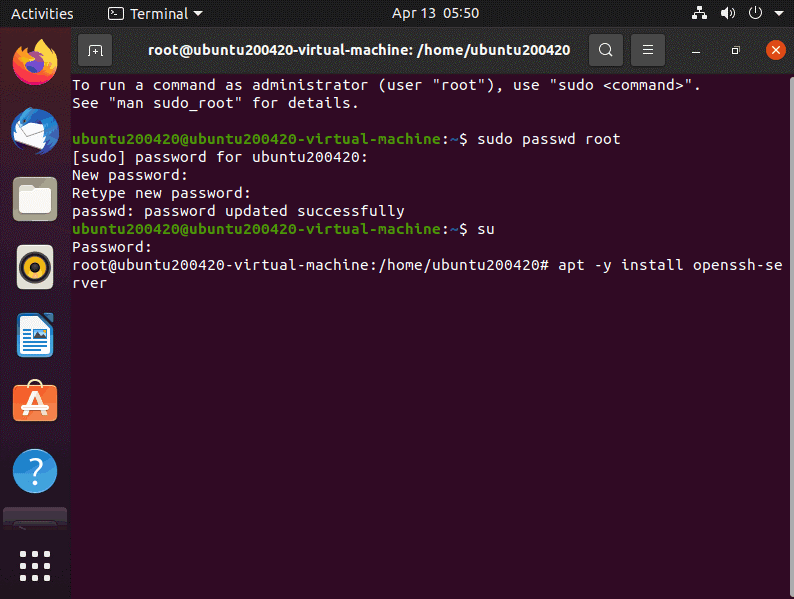Open the clock and calendar panel

[435, 13]
